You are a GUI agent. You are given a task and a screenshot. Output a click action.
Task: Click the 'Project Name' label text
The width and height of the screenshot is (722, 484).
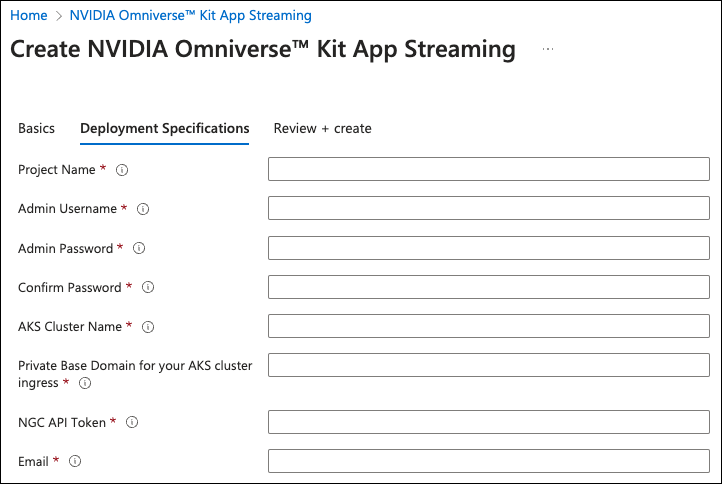57,170
